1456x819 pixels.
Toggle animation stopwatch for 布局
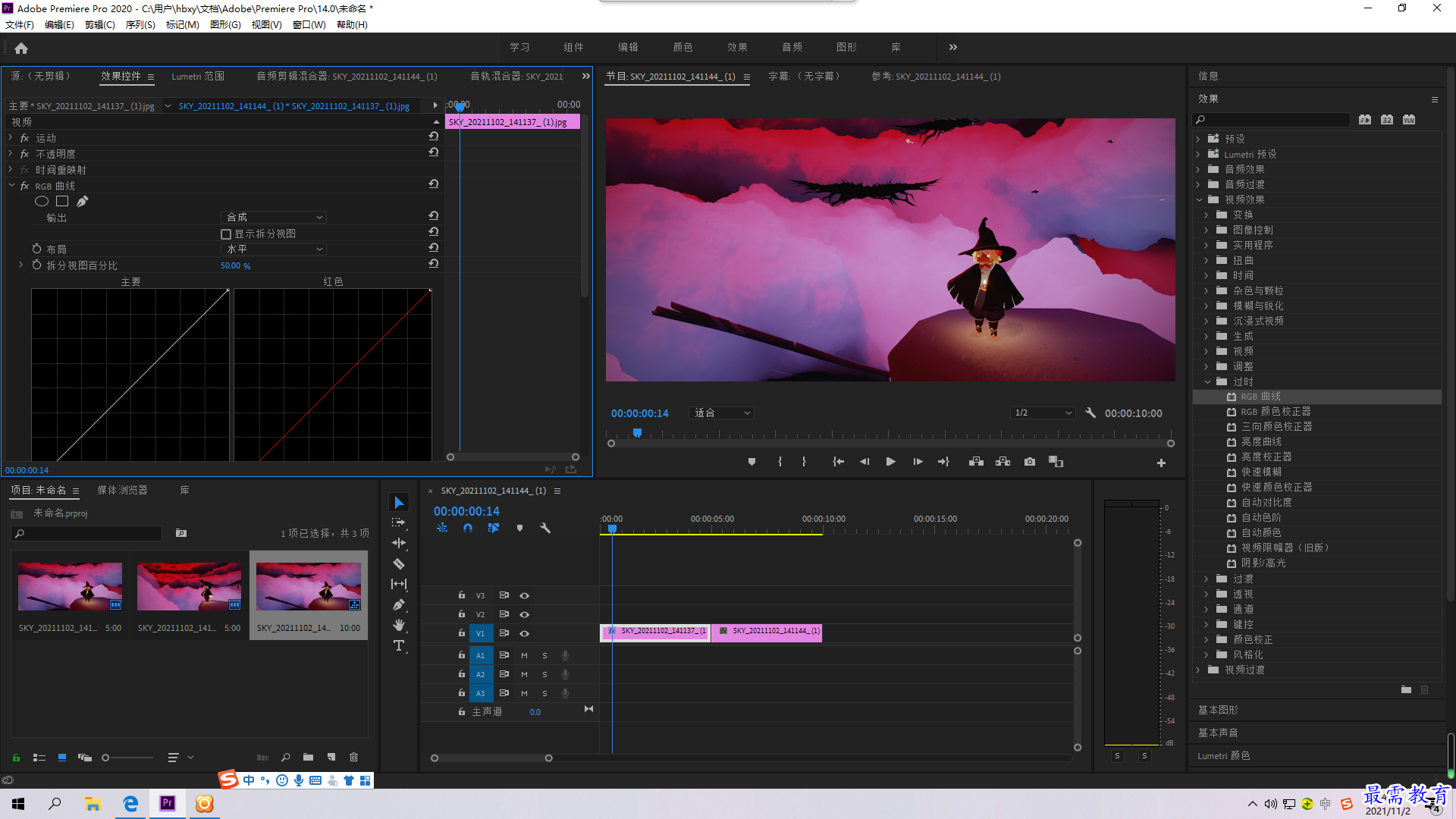click(36, 249)
